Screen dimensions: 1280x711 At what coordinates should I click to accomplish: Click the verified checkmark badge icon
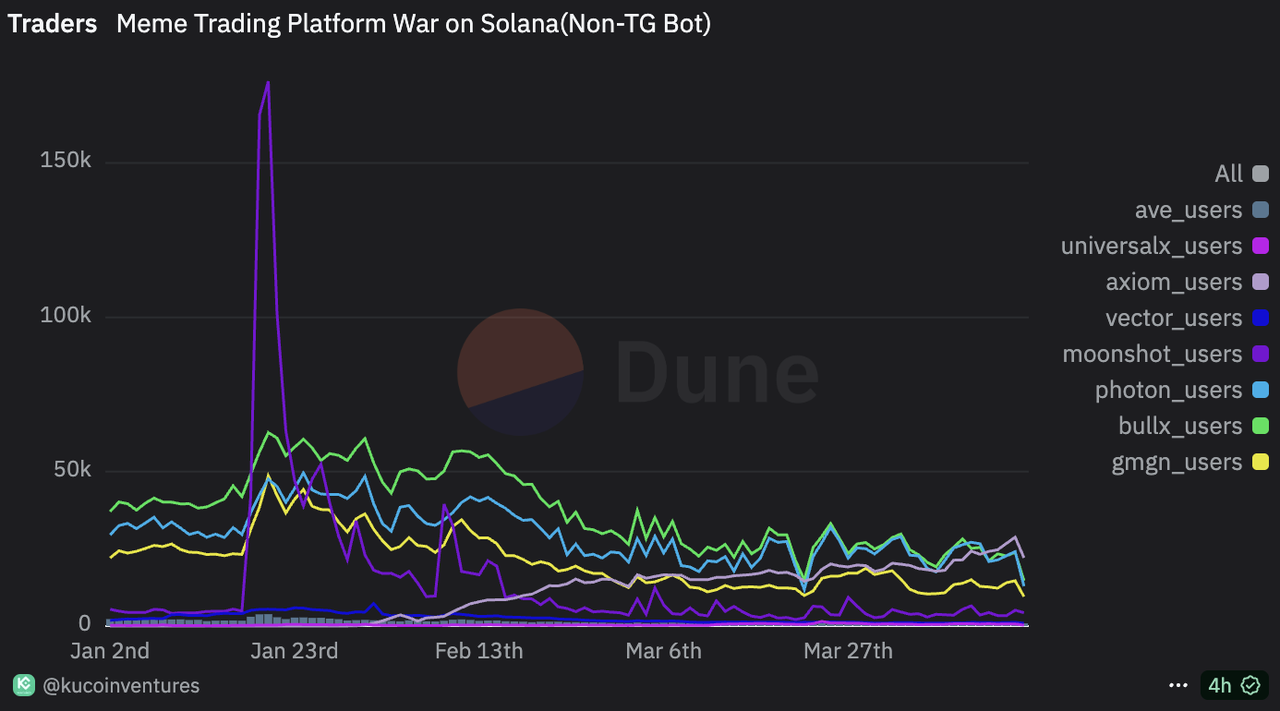pyautogui.click(x=1250, y=685)
